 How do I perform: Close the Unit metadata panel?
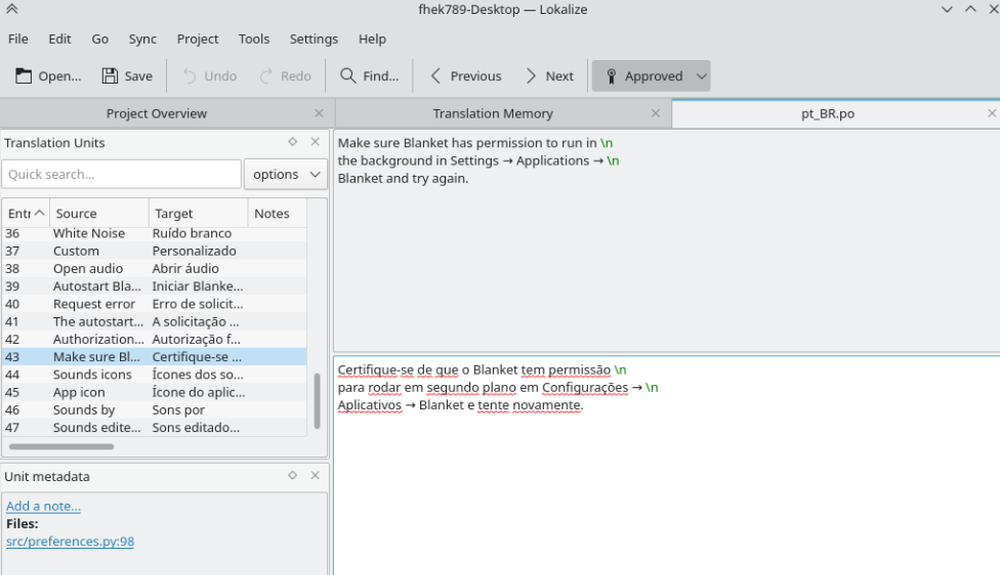315,475
